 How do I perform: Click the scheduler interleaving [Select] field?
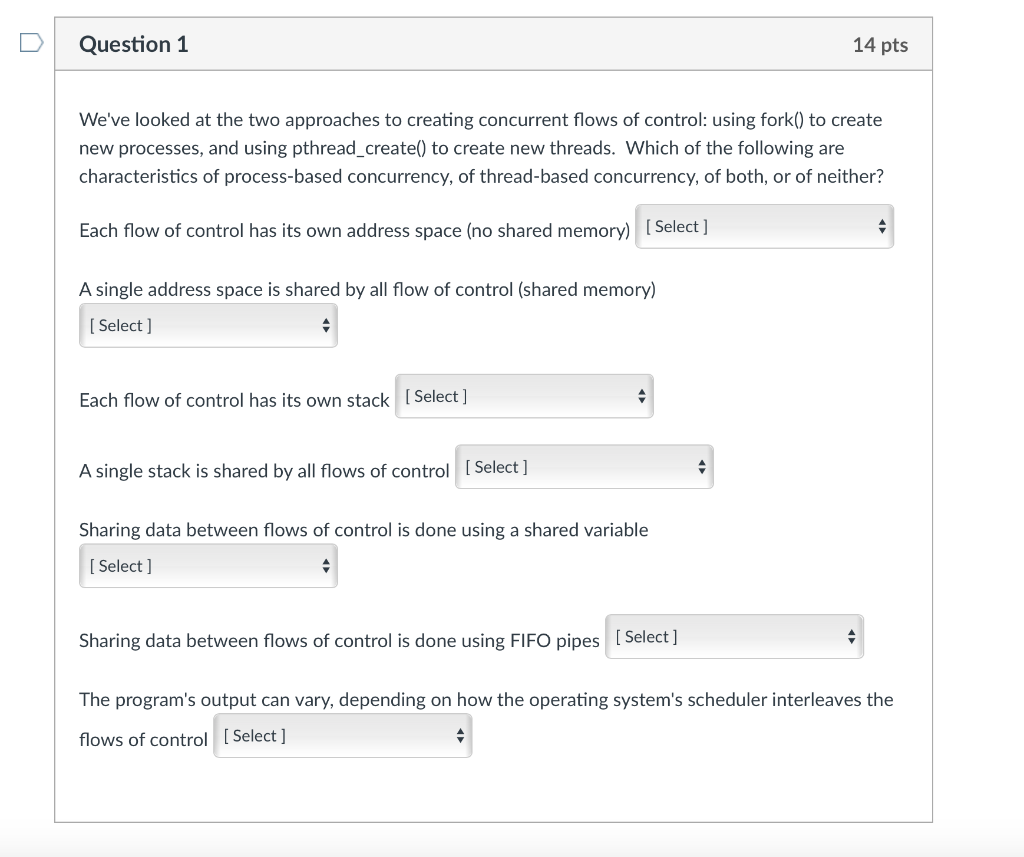(x=300, y=735)
